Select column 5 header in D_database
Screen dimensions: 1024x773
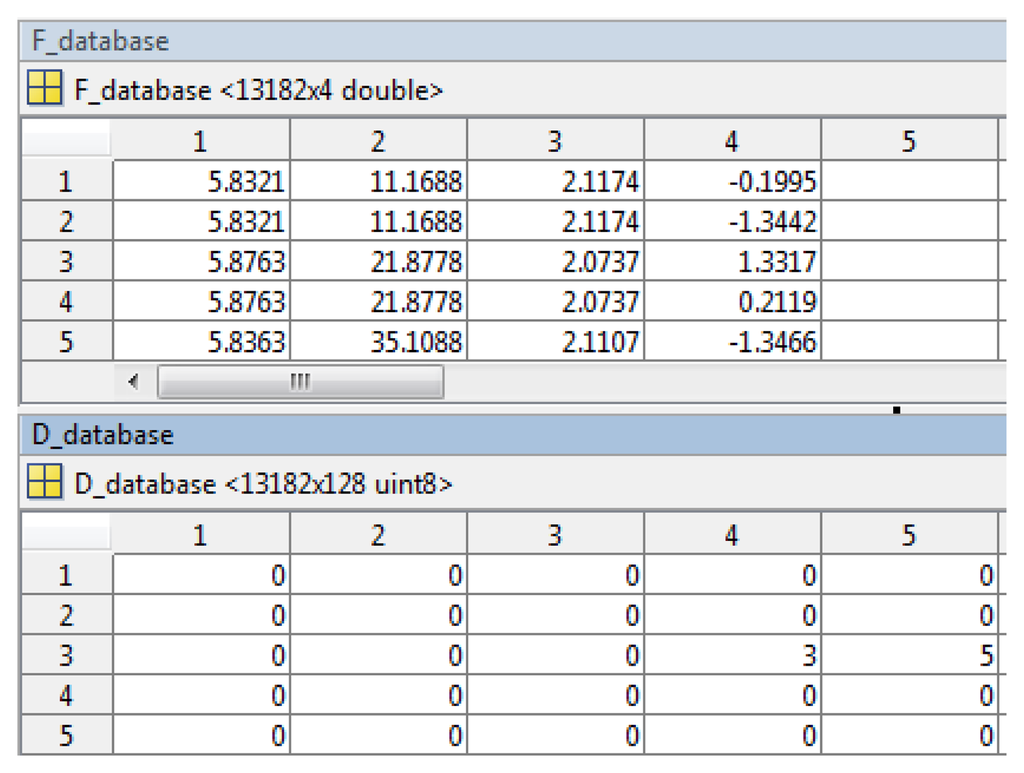click(909, 534)
